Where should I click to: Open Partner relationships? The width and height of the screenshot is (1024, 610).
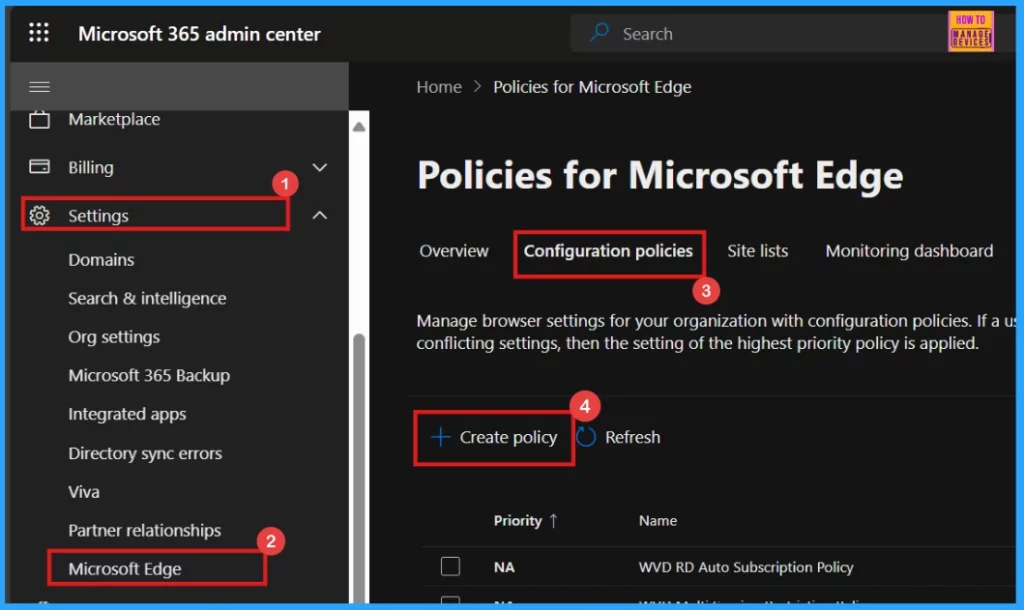click(144, 530)
